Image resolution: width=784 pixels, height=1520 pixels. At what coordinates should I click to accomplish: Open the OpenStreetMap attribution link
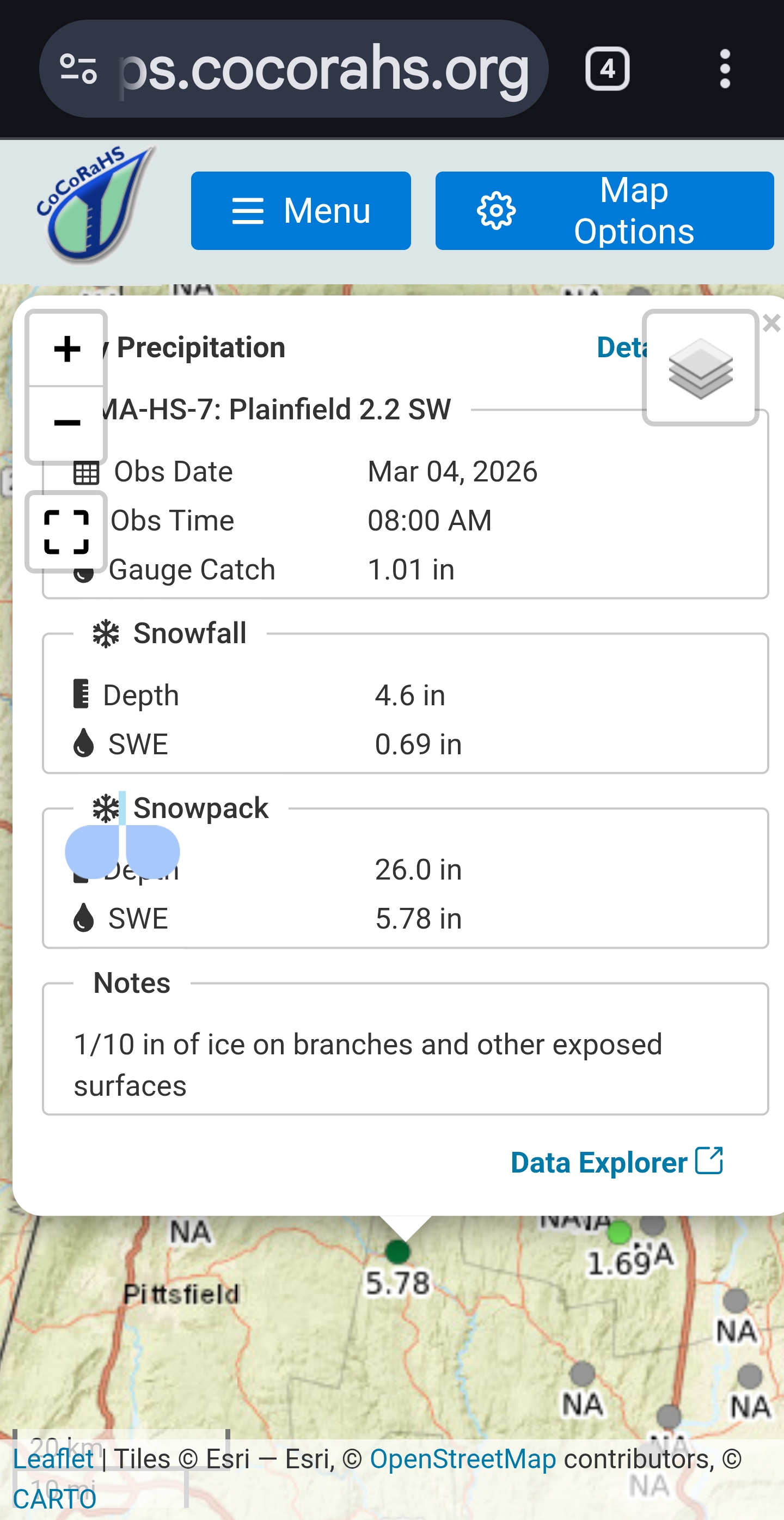tap(462, 1458)
